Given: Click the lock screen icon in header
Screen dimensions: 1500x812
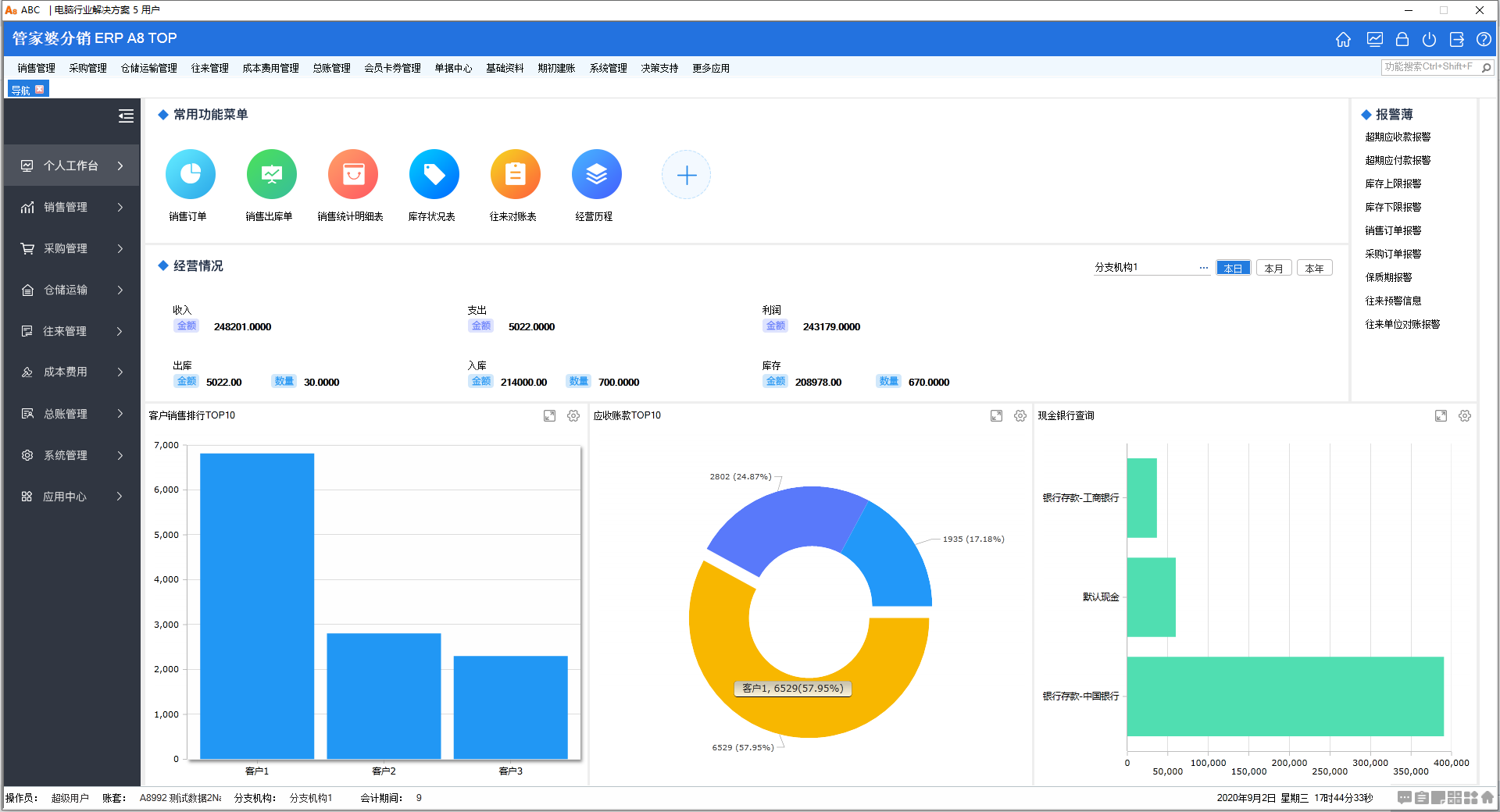Looking at the screenshot, I should coord(1402,39).
